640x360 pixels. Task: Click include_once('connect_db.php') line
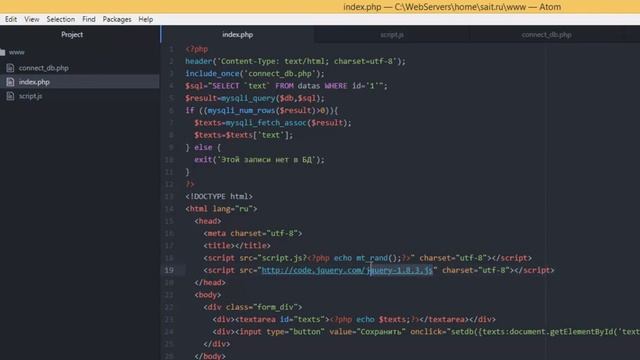point(255,73)
